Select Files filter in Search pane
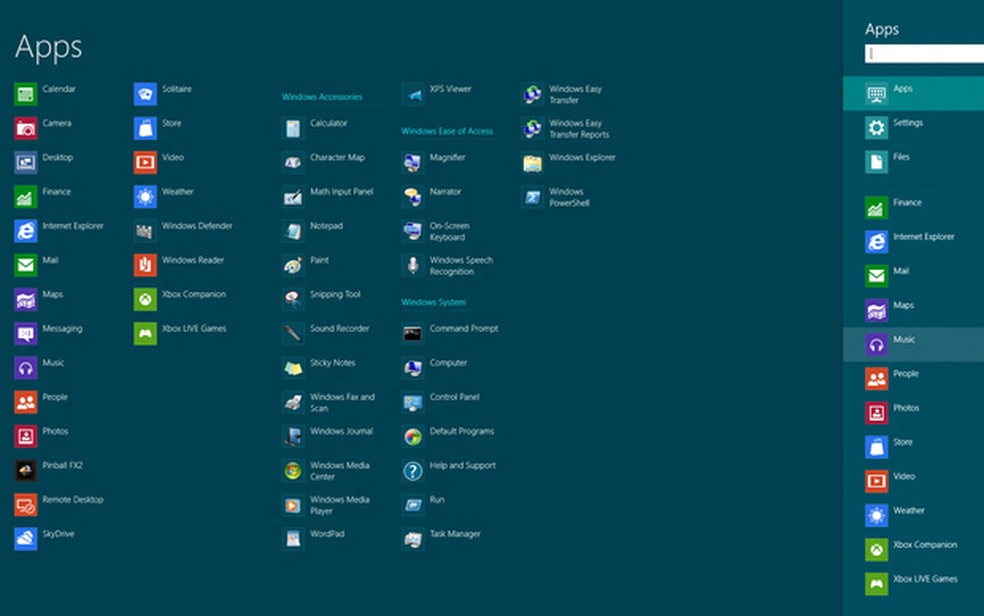984x616 pixels. pos(913,162)
